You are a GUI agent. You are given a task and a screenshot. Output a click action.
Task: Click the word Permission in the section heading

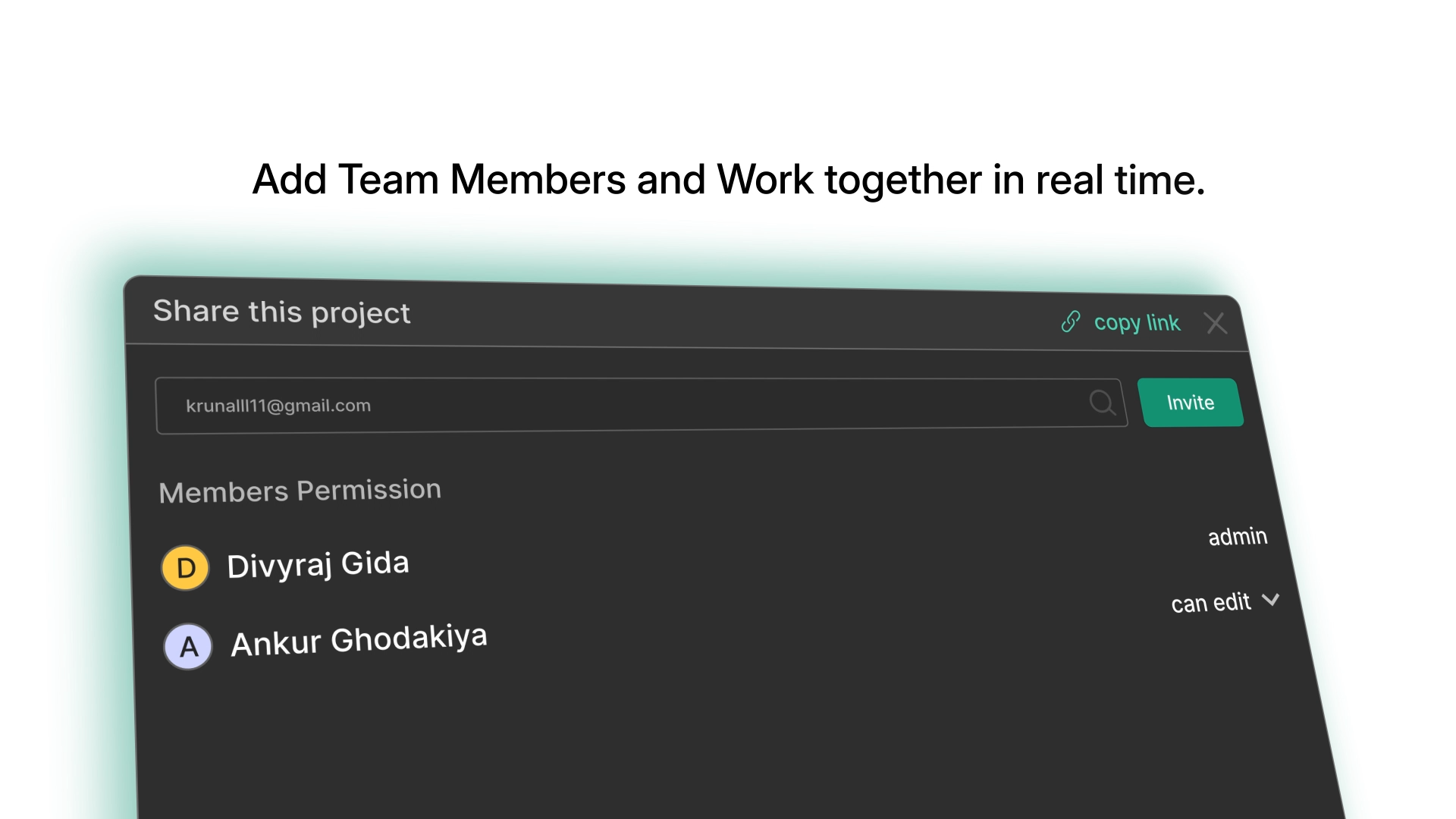[369, 490]
